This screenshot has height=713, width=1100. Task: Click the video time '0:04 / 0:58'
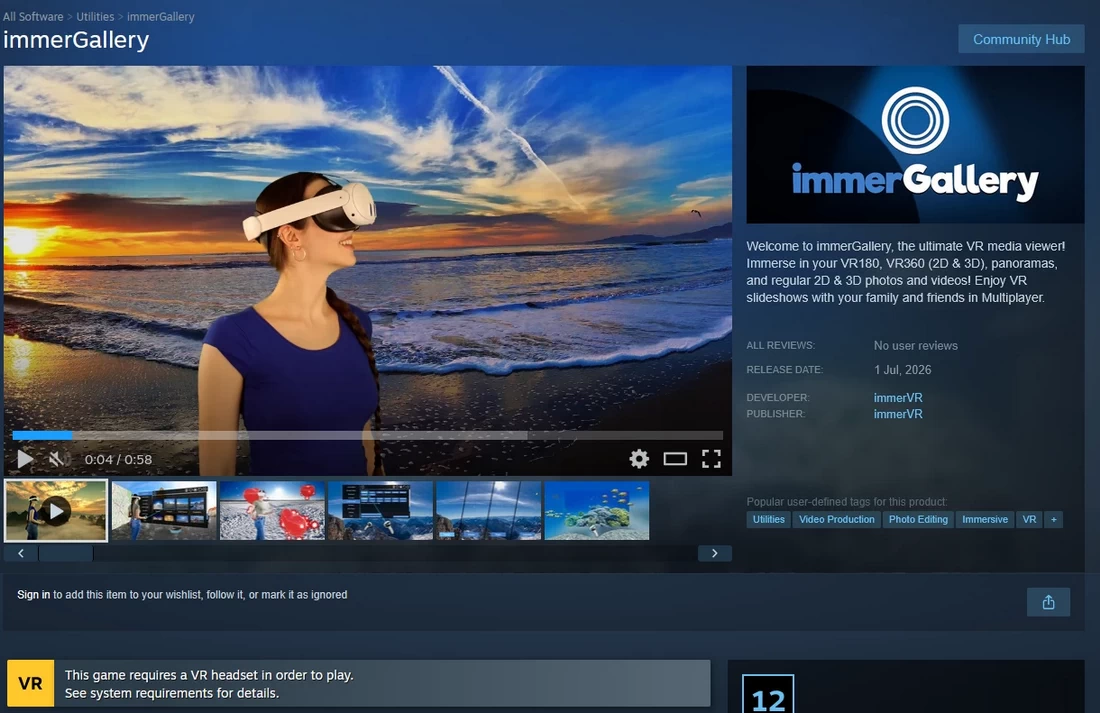pos(119,460)
